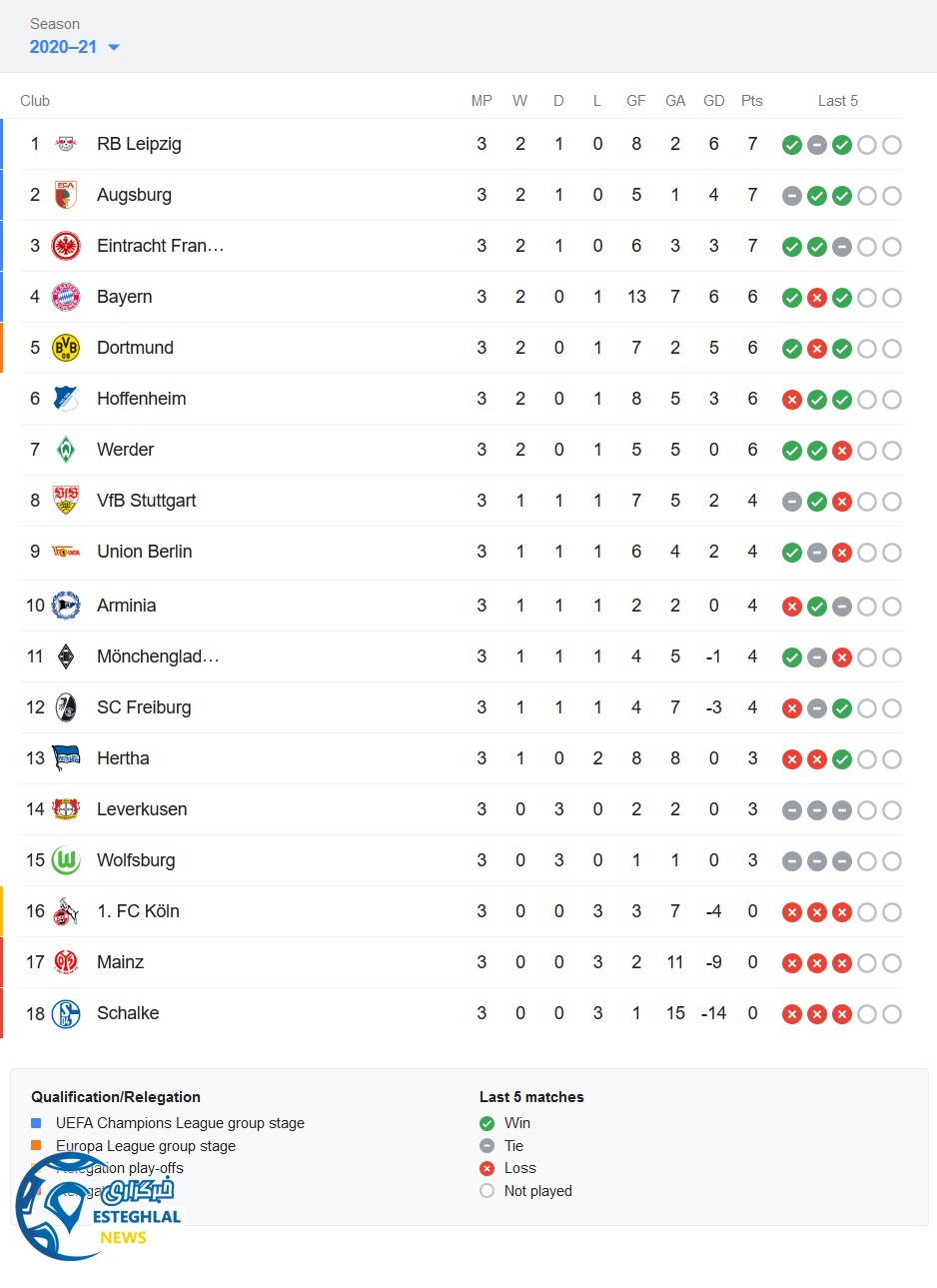Click the Eintracht Frankfurt eagle logo
Screen dimensions: 937x1288
click(66, 246)
